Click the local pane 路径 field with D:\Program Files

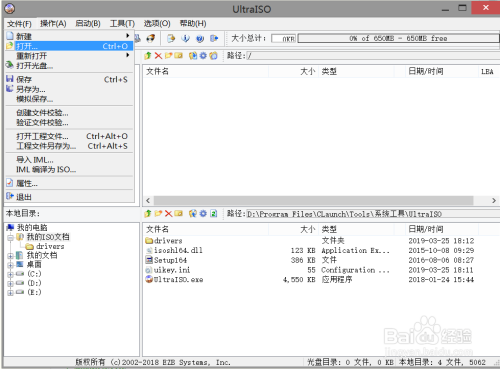point(373,214)
